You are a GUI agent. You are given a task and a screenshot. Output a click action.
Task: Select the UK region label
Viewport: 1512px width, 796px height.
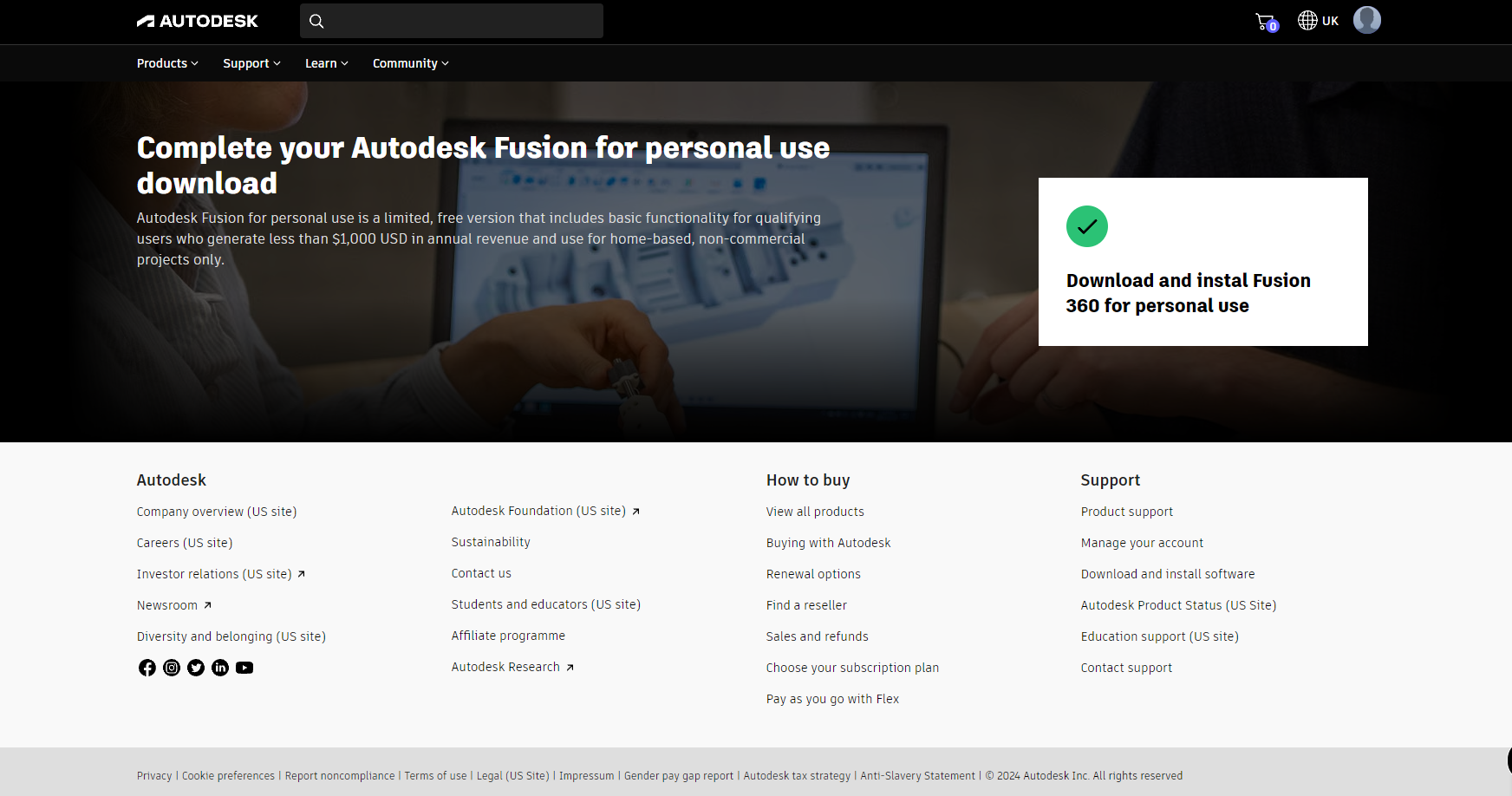coord(1330,21)
